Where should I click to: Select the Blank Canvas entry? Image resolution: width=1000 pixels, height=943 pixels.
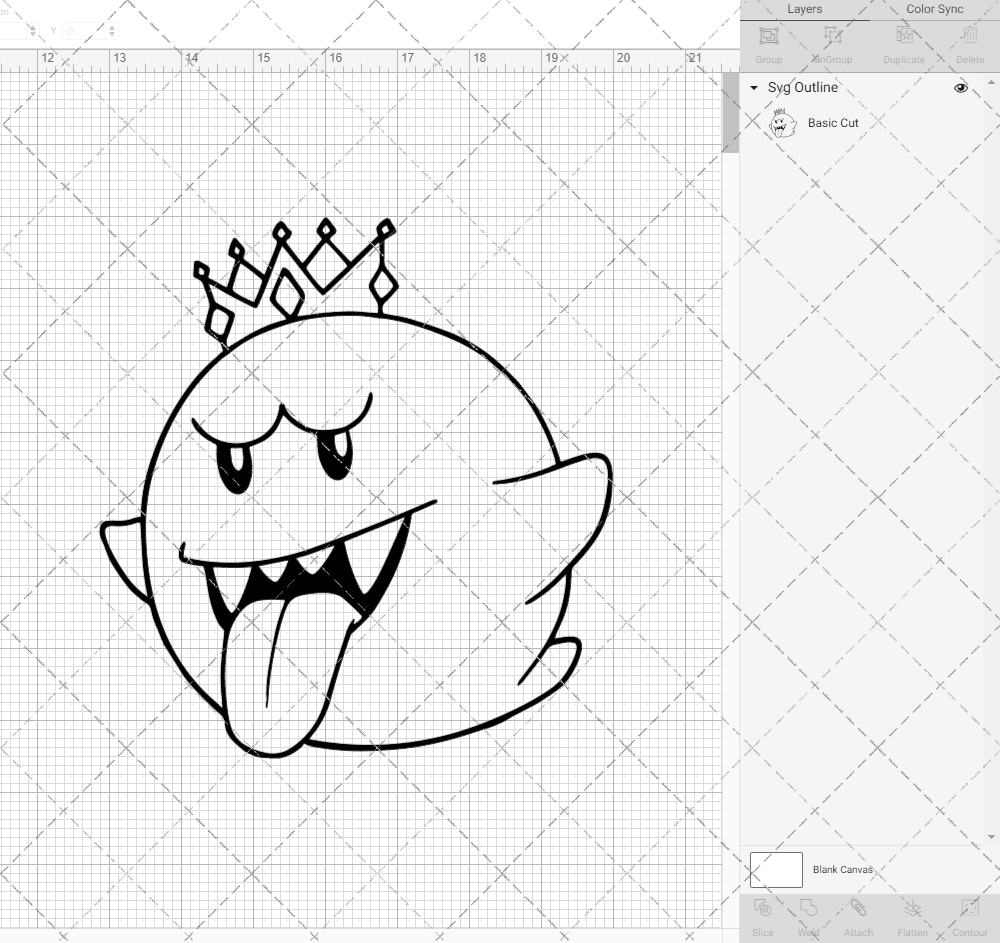(x=845, y=869)
